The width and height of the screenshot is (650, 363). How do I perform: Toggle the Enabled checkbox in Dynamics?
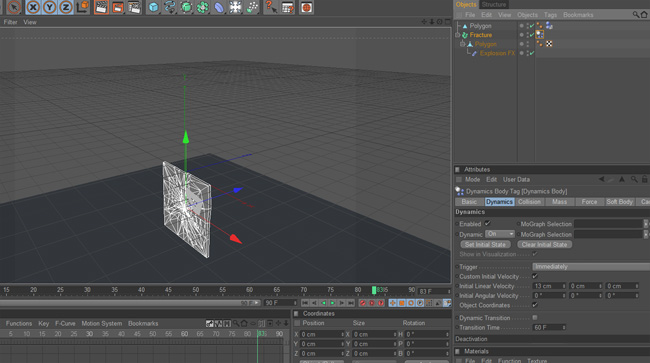click(x=488, y=223)
